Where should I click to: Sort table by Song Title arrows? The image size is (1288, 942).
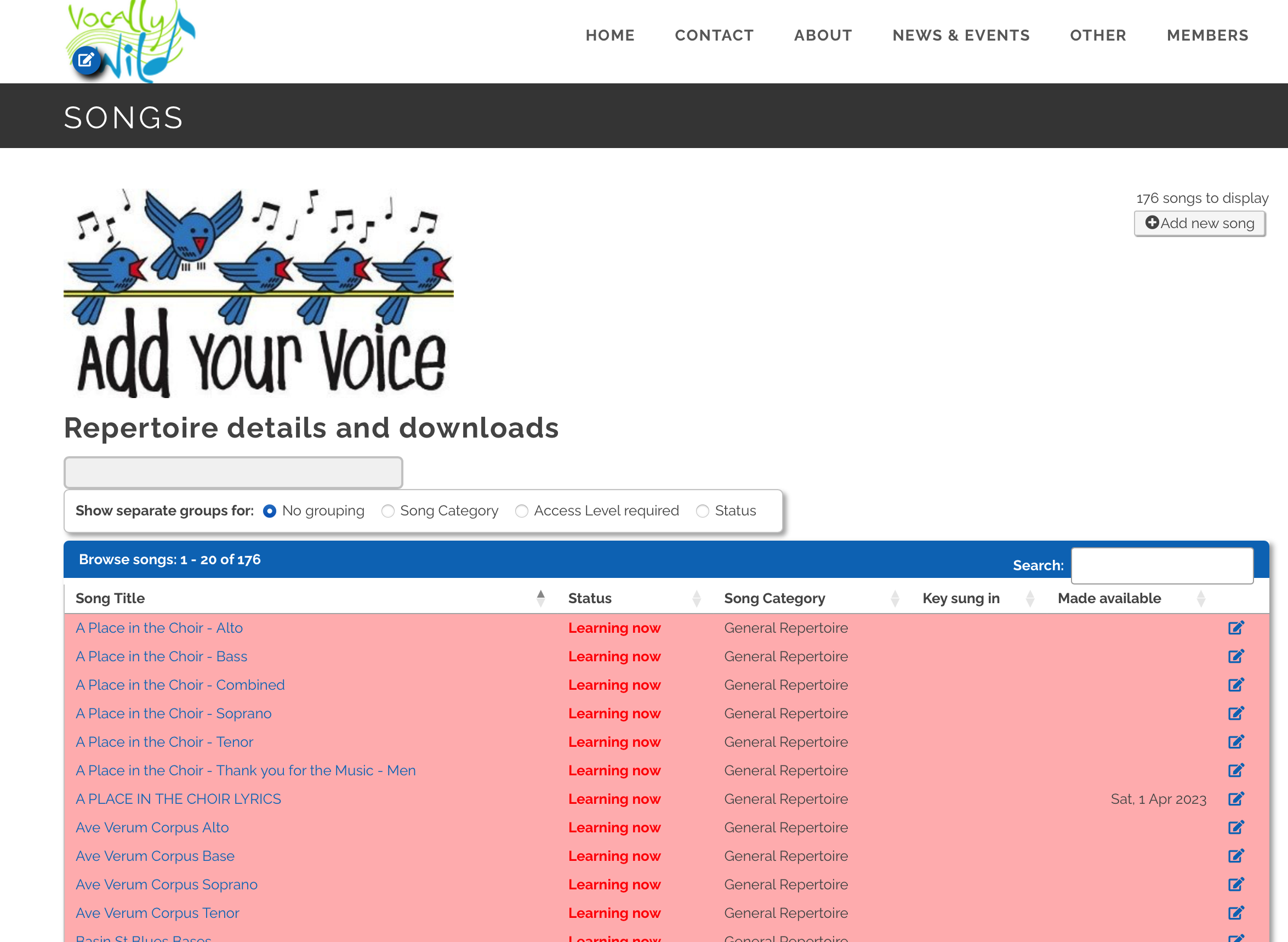tap(540, 598)
